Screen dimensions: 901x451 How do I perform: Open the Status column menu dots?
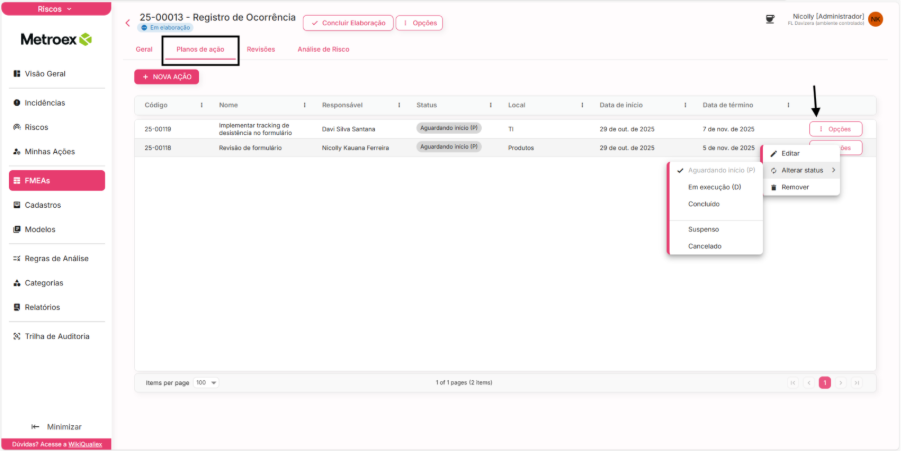(490, 105)
